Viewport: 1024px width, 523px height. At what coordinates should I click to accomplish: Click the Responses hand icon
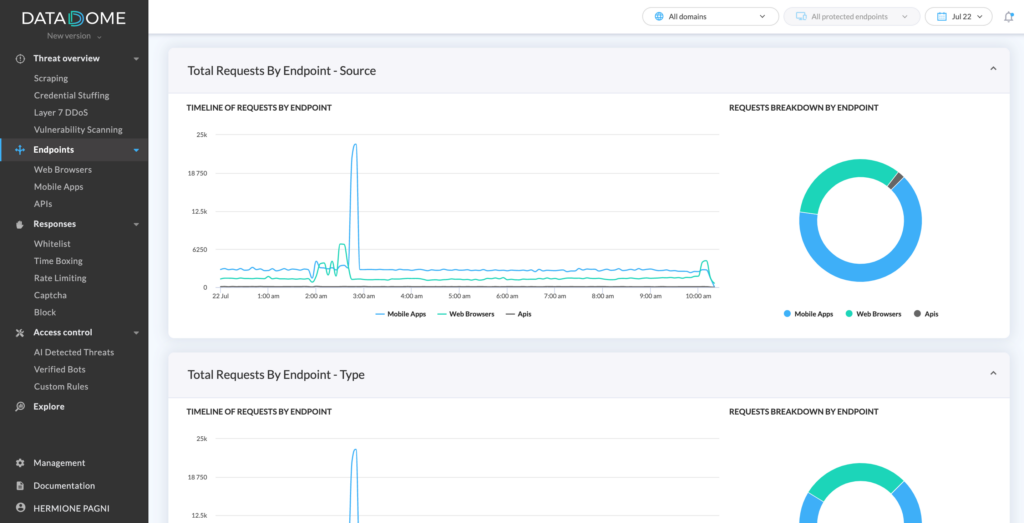click(x=20, y=224)
